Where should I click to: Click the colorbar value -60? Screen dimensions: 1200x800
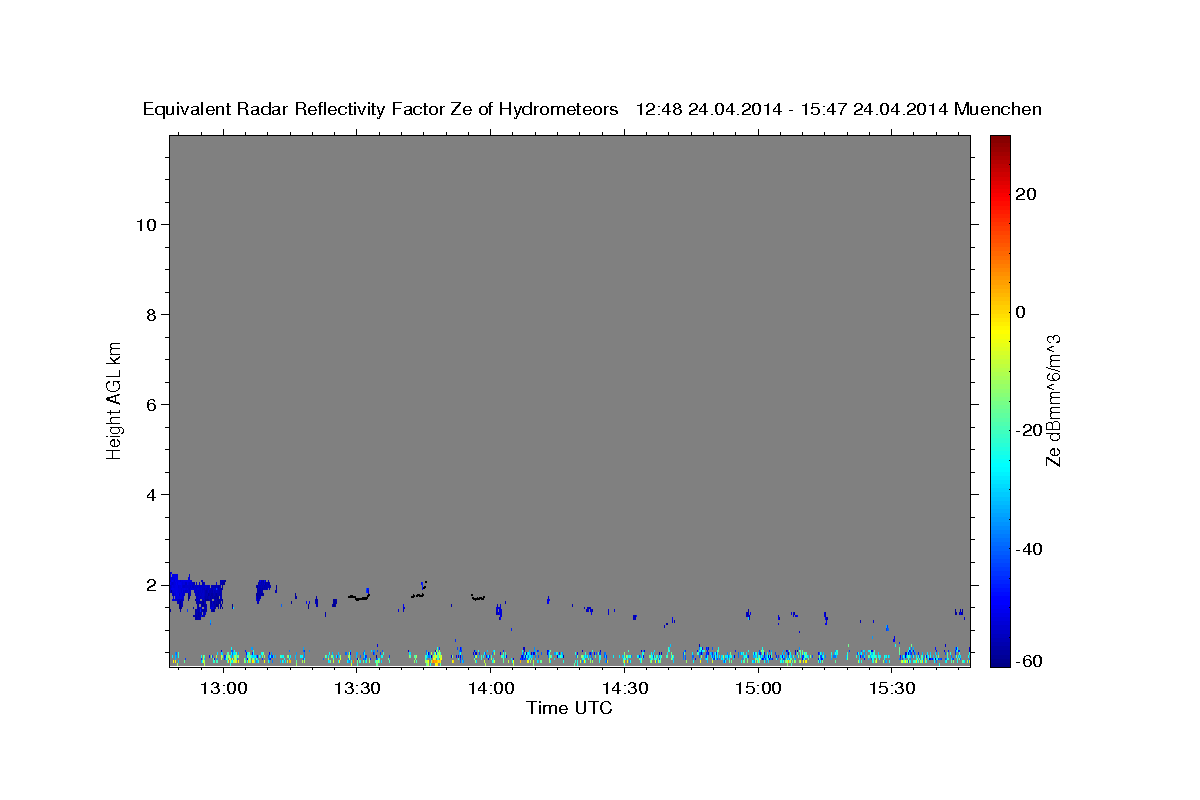tap(1030, 660)
